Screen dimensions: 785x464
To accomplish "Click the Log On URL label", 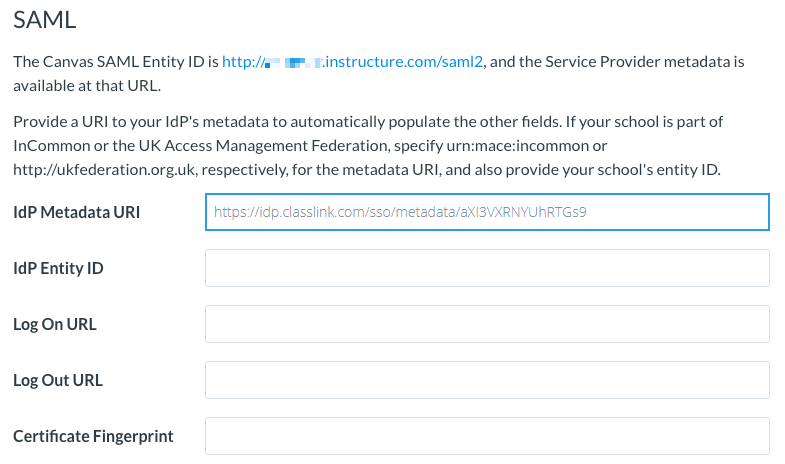I will click(x=55, y=324).
